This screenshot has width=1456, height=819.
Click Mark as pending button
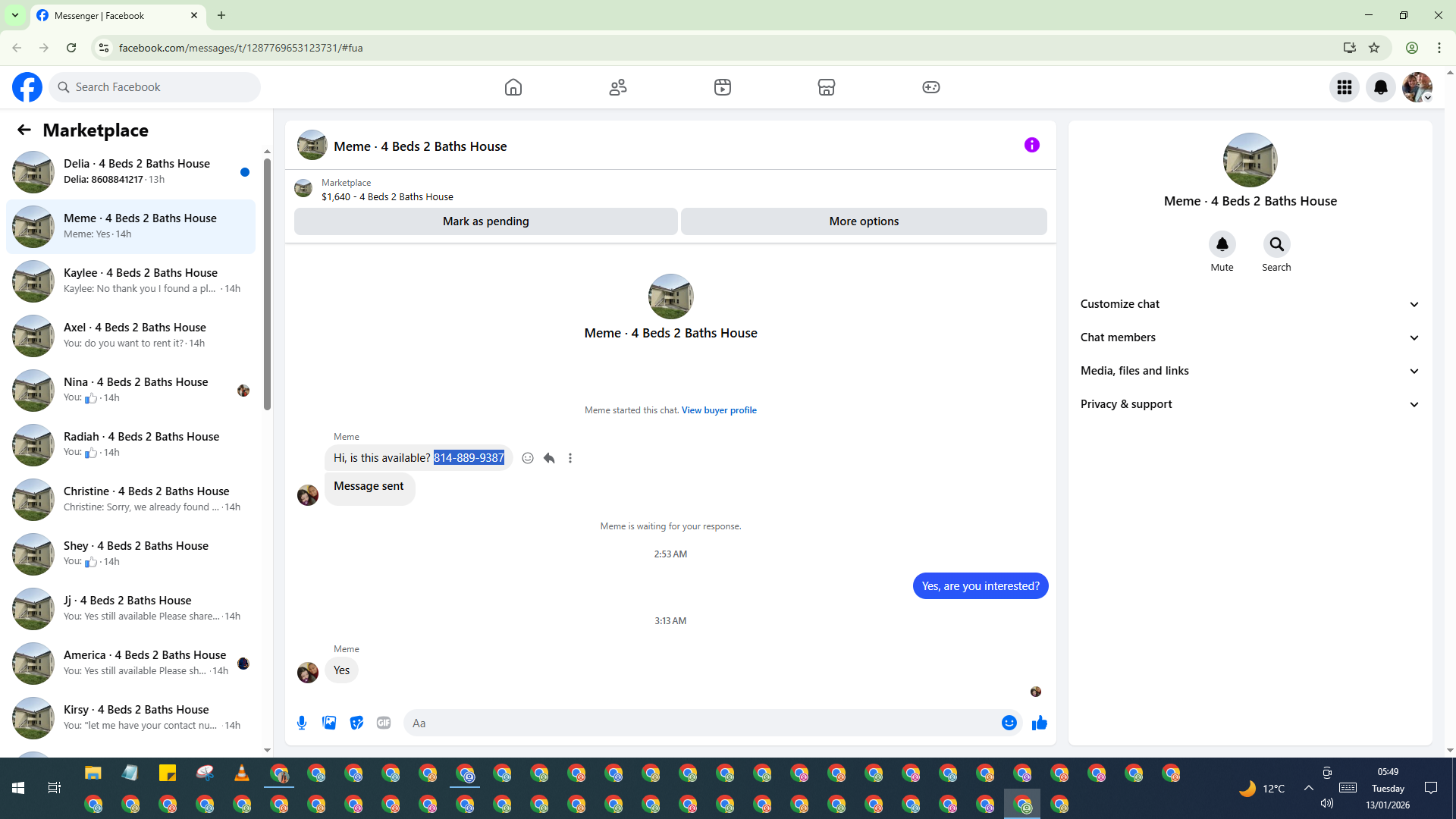[x=485, y=221]
